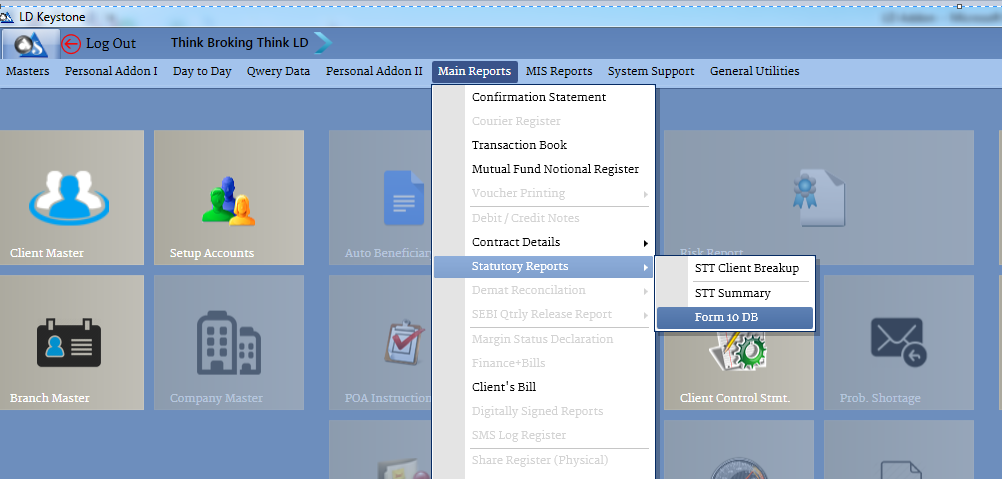This screenshot has height=479, width=1002.
Task: Click the Company Master building icon
Action: (x=222, y=340)
